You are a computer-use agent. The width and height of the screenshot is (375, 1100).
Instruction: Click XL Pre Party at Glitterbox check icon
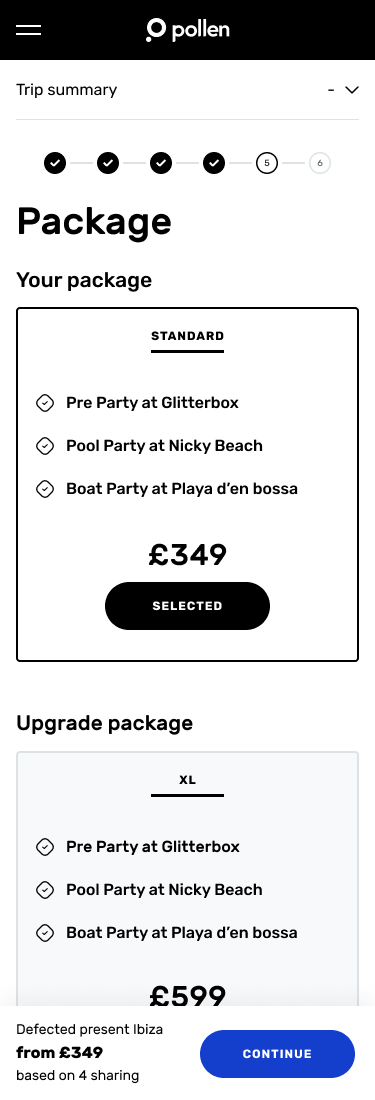pos(45,847)
